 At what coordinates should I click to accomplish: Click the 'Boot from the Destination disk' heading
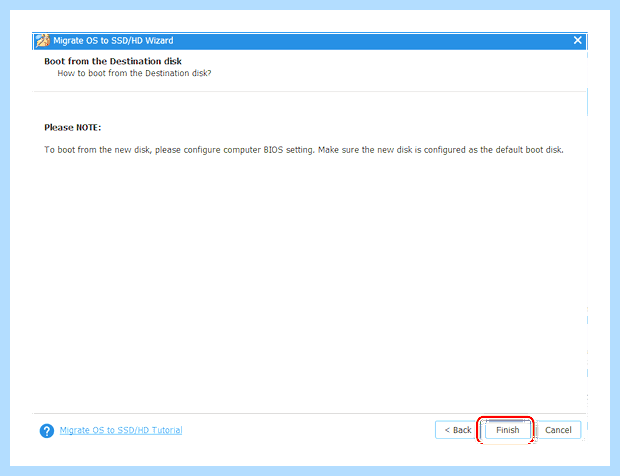click(x=113, y=61)
